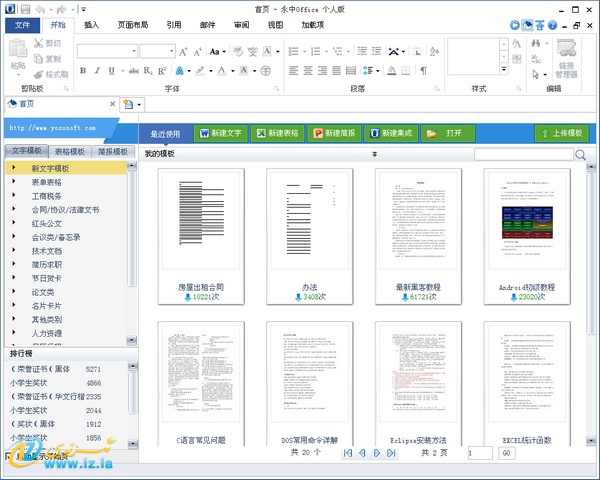Click the numbered list icon
This screenshot has height=480, width=600.
(316, 51)
